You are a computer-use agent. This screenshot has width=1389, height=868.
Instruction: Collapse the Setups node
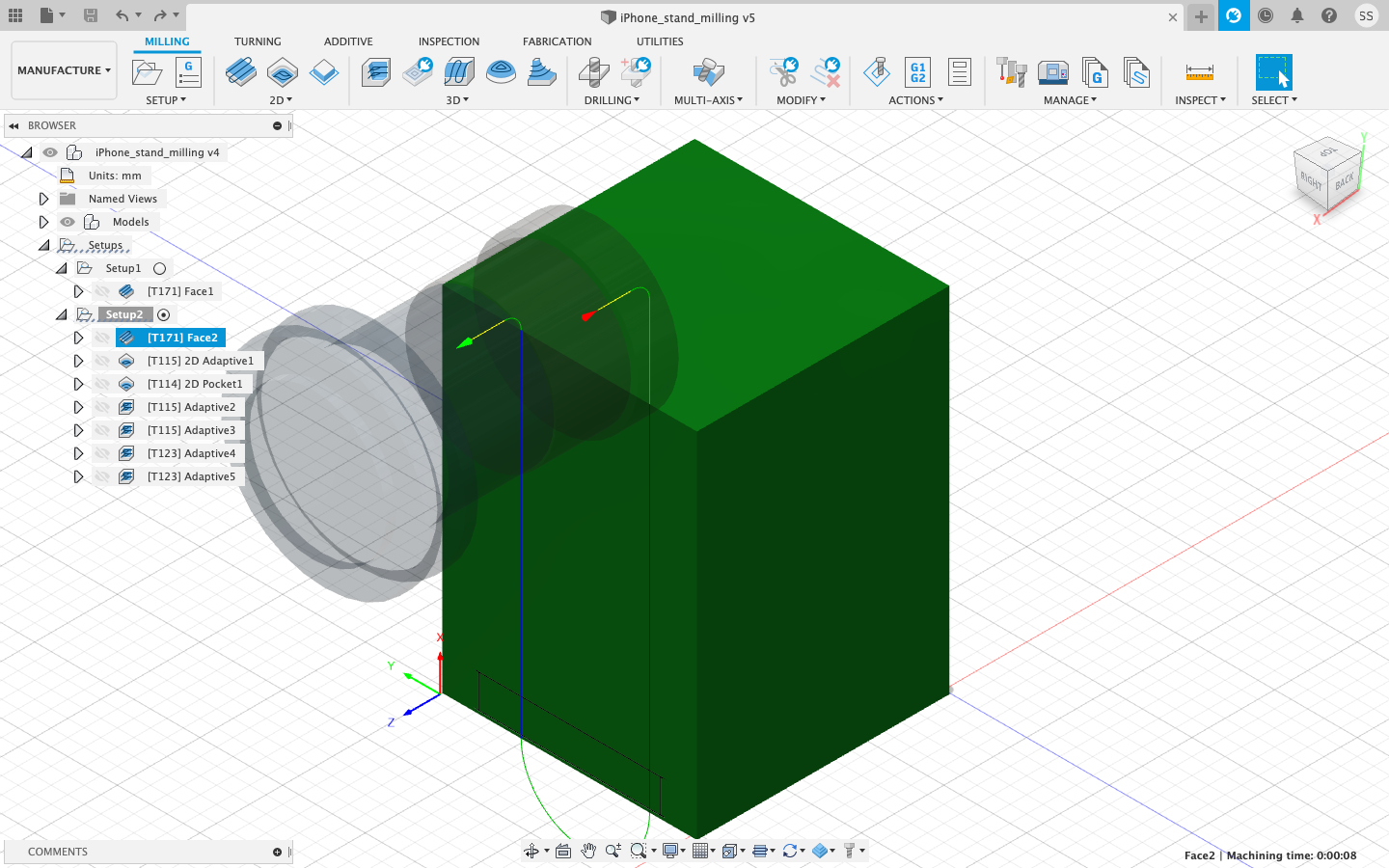coord(43,245)
